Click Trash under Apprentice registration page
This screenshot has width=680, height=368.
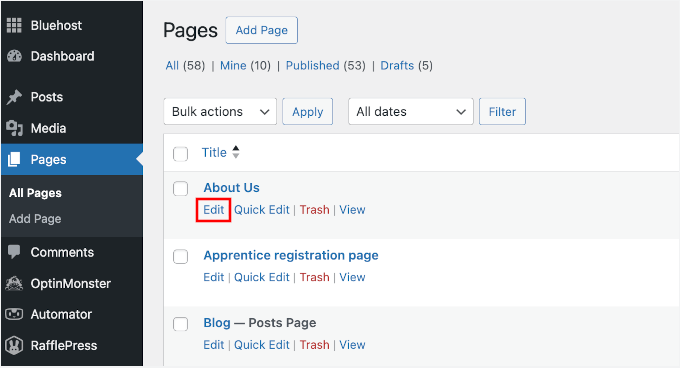pyautogui.click(x=314, y=277)
